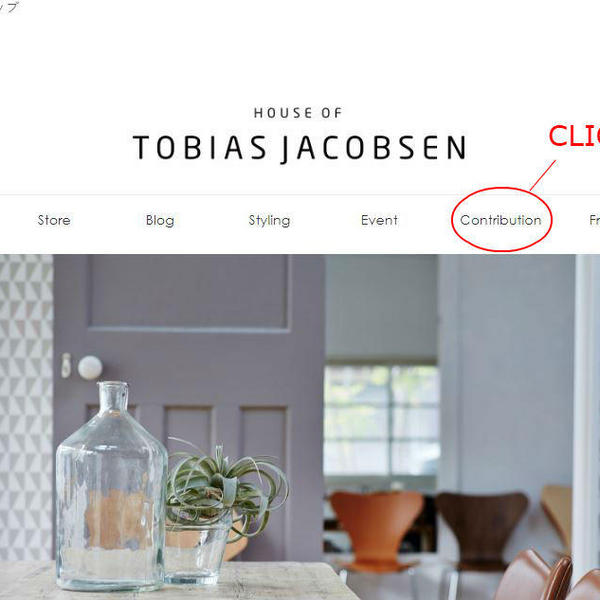The height and width of the screenshot is (600, 600).
Task: Select the partially visible Fr menu item
Action: tap(594, 220)
